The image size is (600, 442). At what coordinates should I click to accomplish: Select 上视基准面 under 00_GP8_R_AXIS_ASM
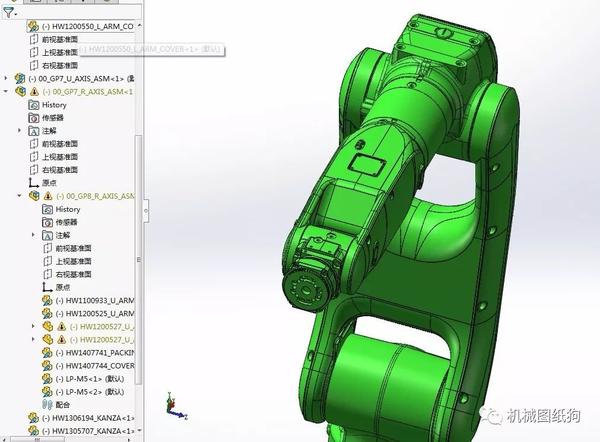pyautogui.click(x=73, y=261)
